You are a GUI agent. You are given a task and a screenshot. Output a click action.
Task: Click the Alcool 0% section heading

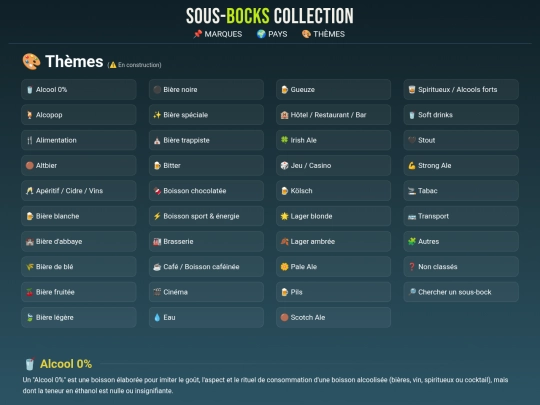(66, 364)
